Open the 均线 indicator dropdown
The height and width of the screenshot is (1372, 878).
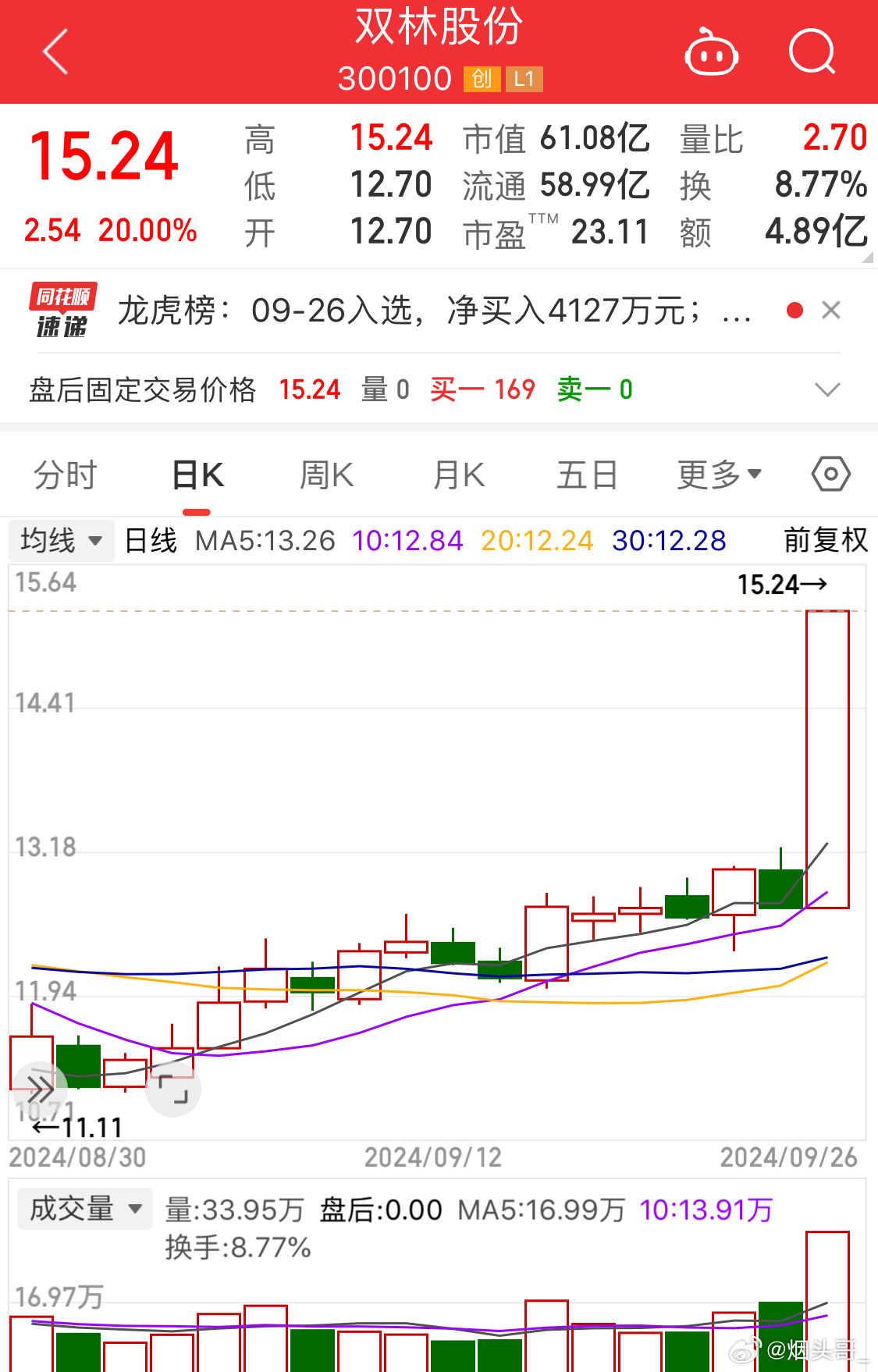click(x=62, y=540)
